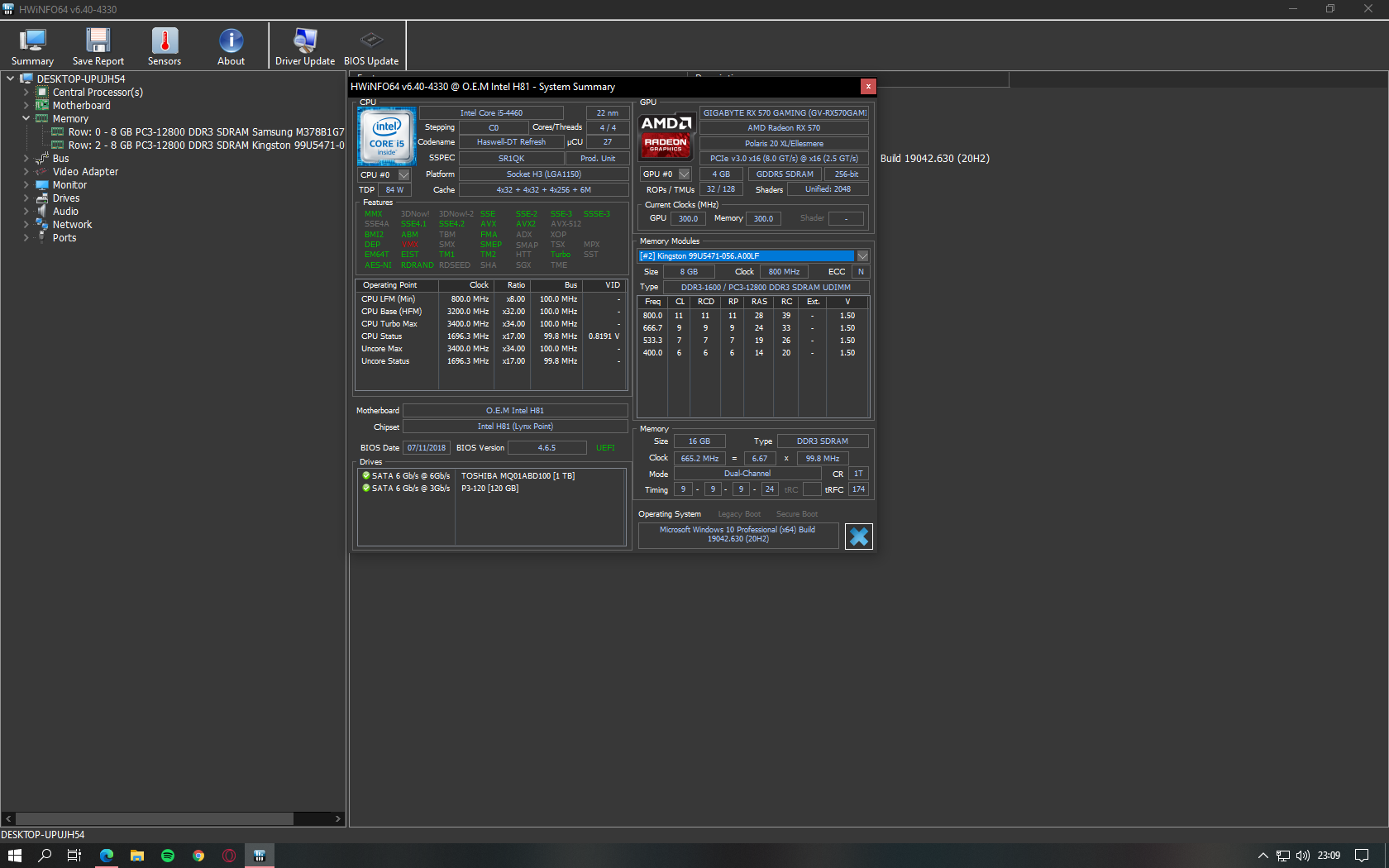Click the blue X close button in summary
This screenshot has height=868, width=1389.
click(859, 537)
